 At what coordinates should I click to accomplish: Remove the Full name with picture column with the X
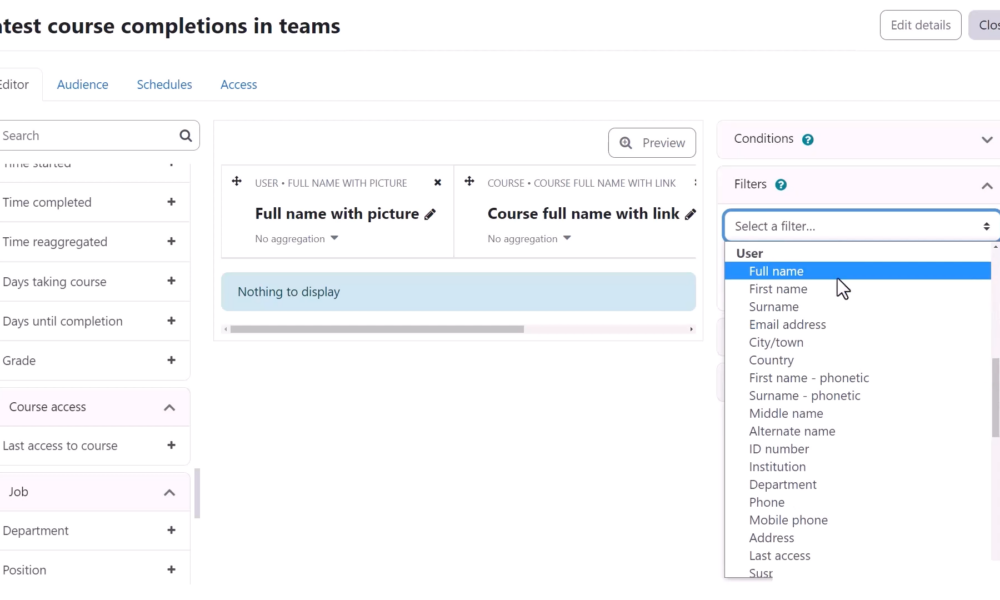tap(437, 183)
